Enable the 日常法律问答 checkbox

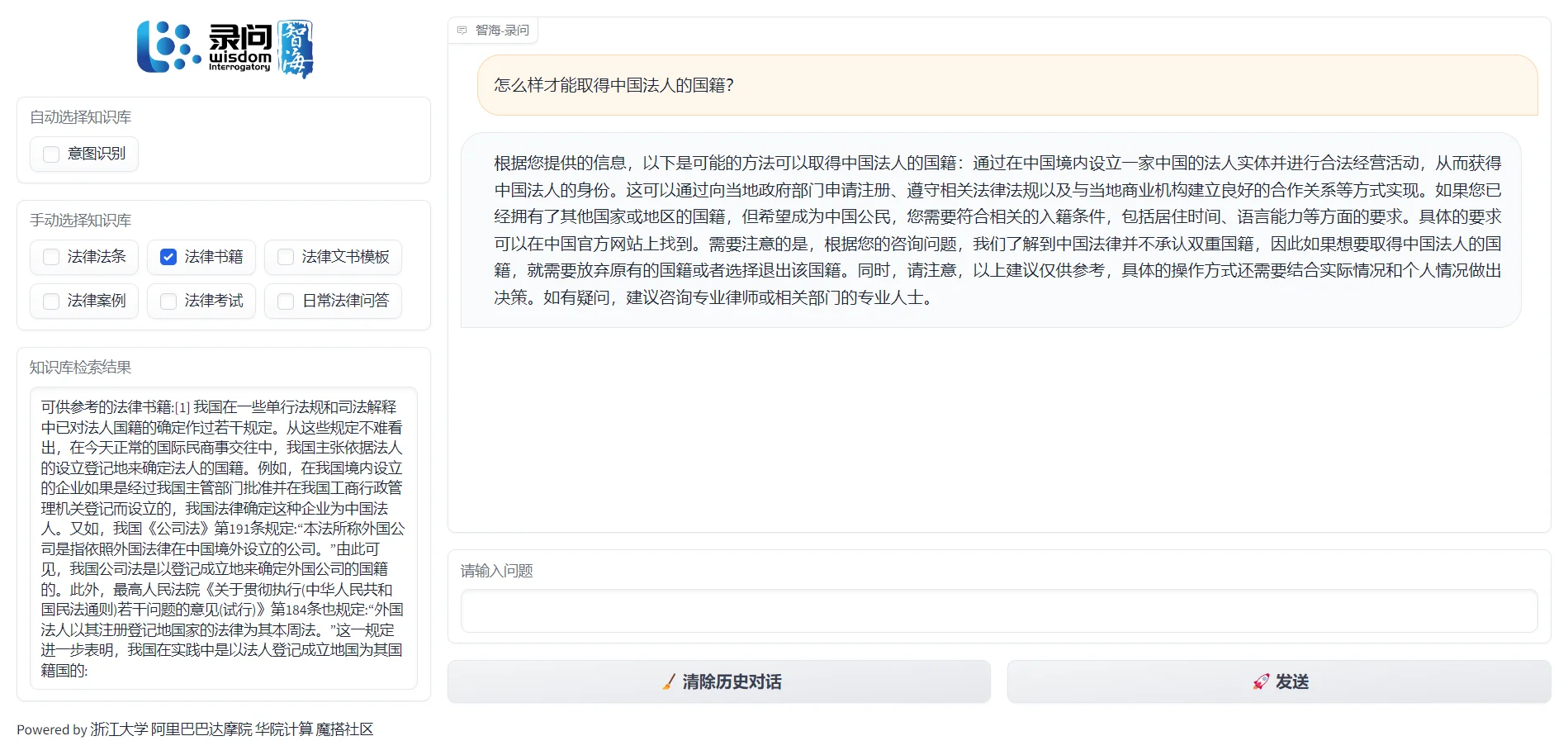click(286, 302)
